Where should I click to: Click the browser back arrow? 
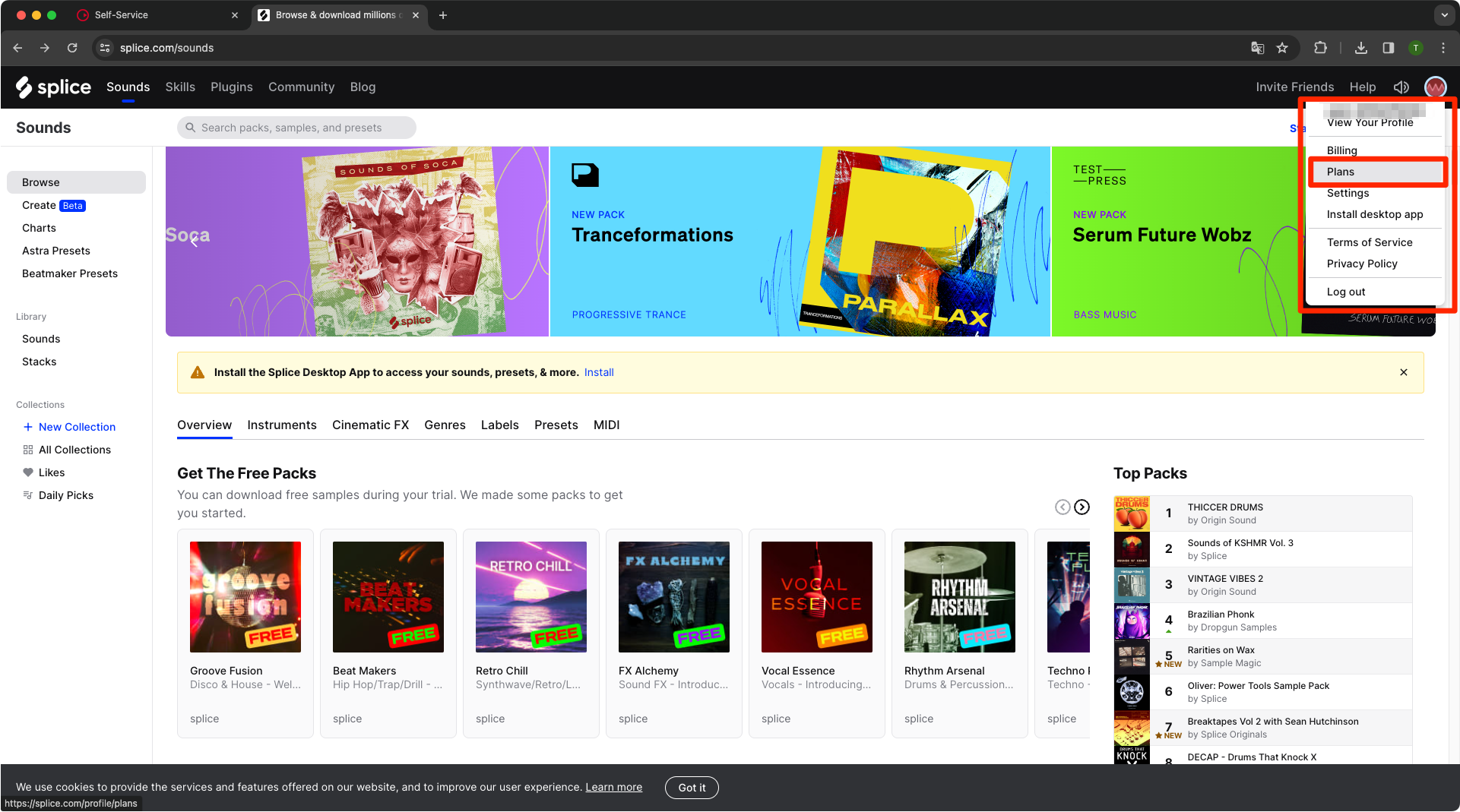coord(17,48)
